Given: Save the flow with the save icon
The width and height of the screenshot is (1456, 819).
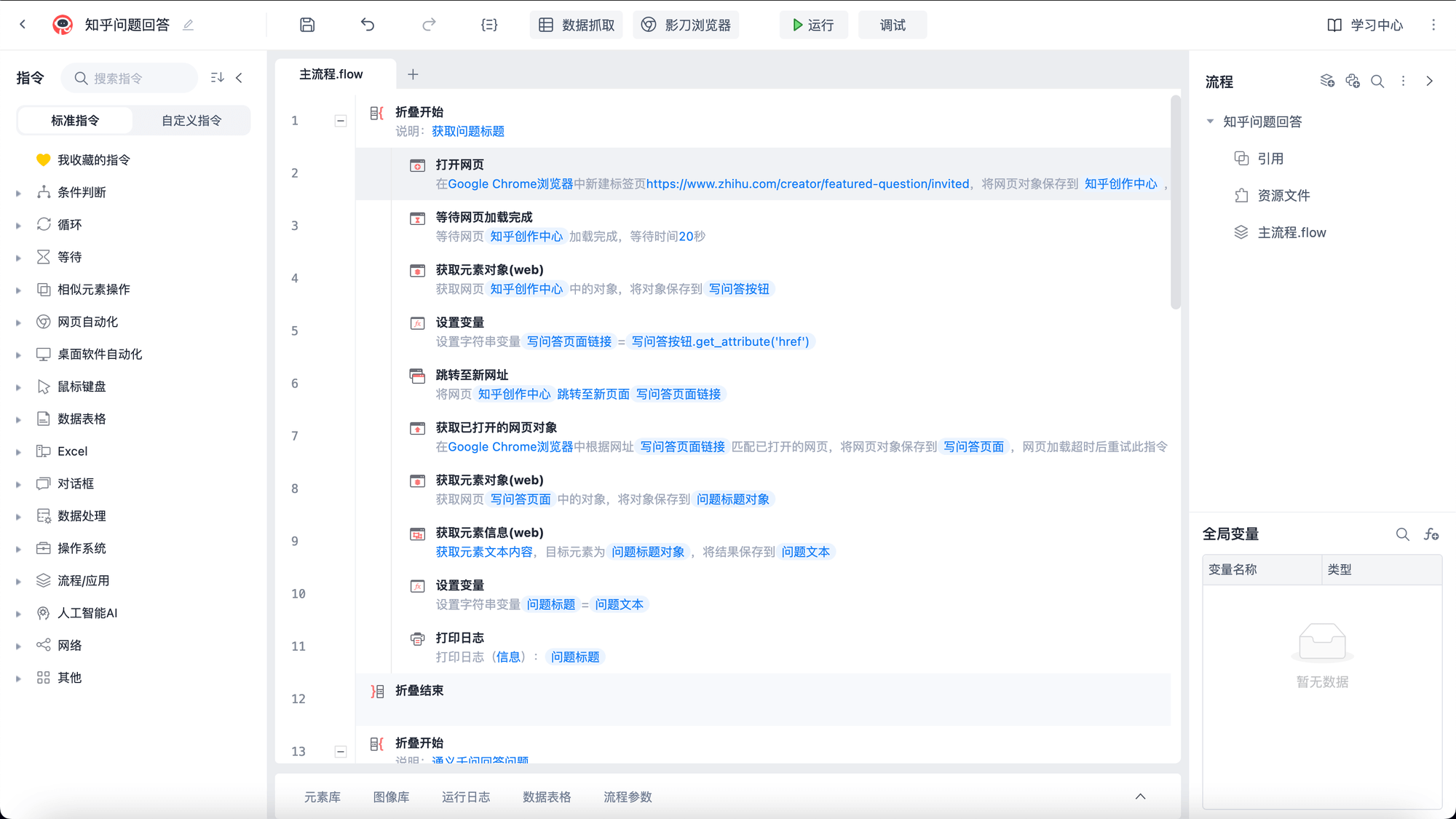Looking at the screenshot, I should pos(307,25).
